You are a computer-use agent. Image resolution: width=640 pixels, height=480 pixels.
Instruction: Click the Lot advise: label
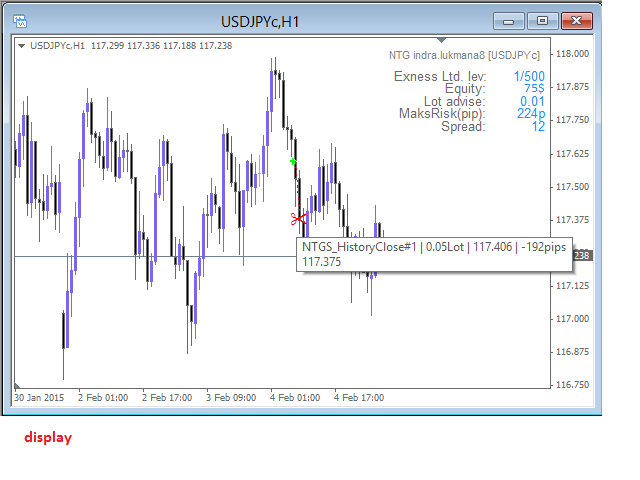pyautogui.click(x=455, y=101)
